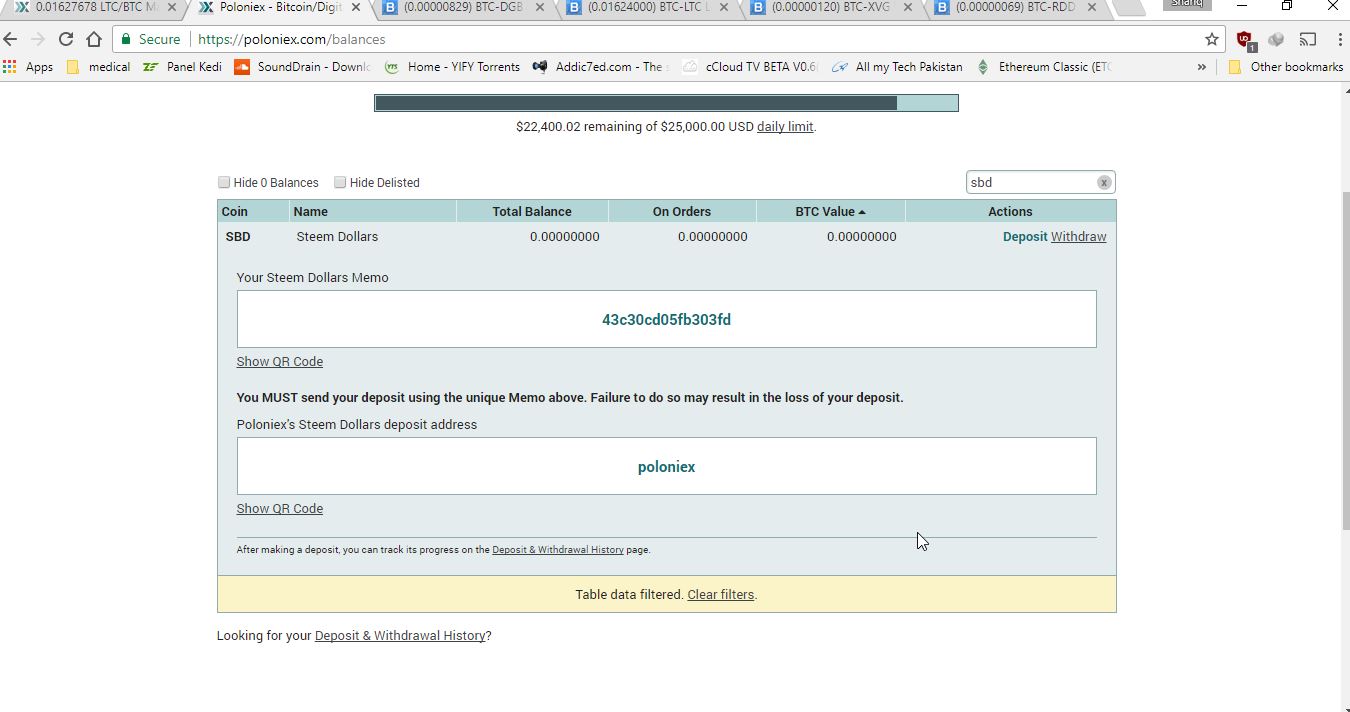This screenshot has width=1350, height=712.
Task: Clear the sbd search with x icon
Action: click(x=1104, y=183)
